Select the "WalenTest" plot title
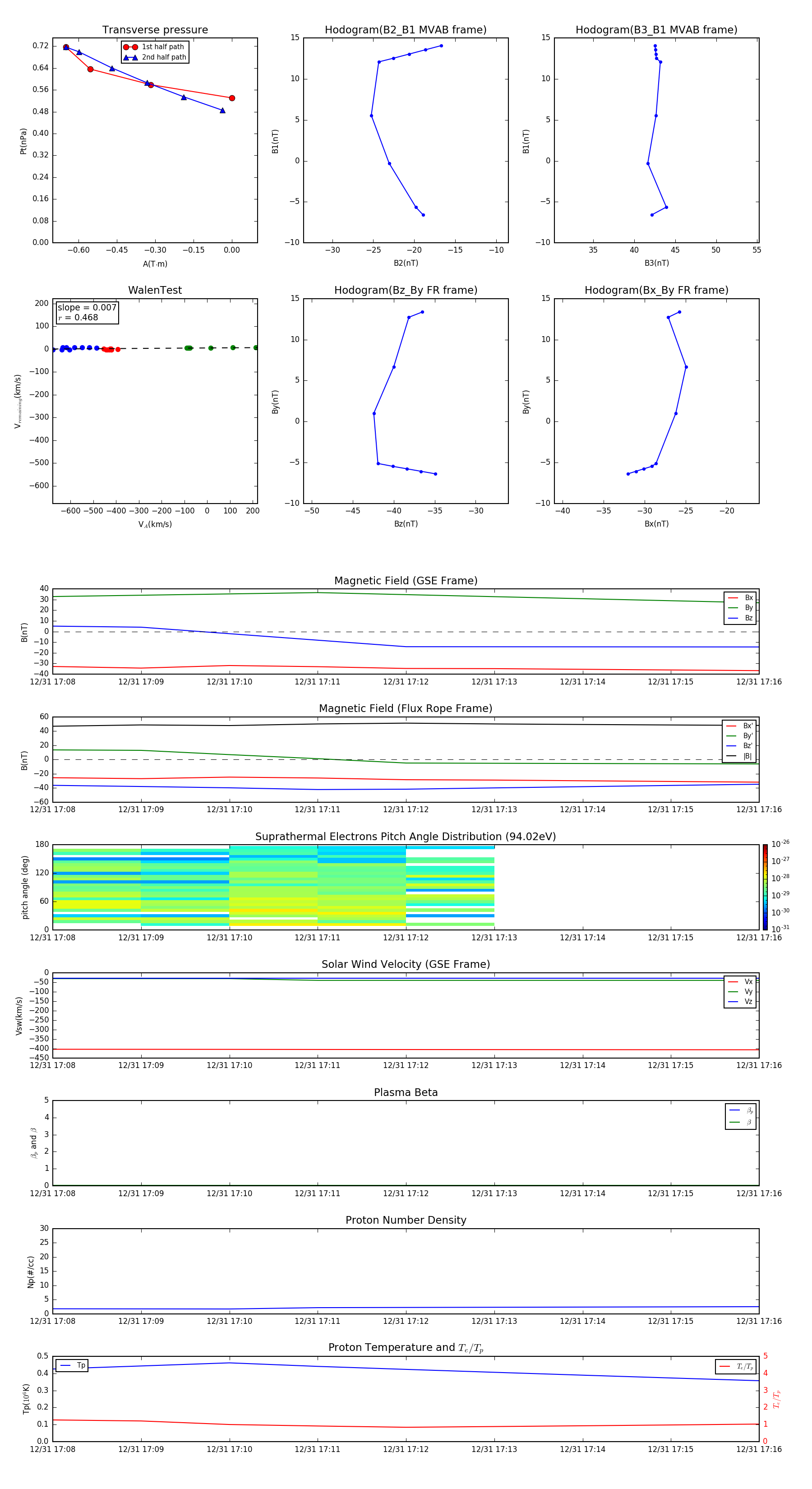Viewport: 812px width, 1489px height. click(x=155, y=290)
